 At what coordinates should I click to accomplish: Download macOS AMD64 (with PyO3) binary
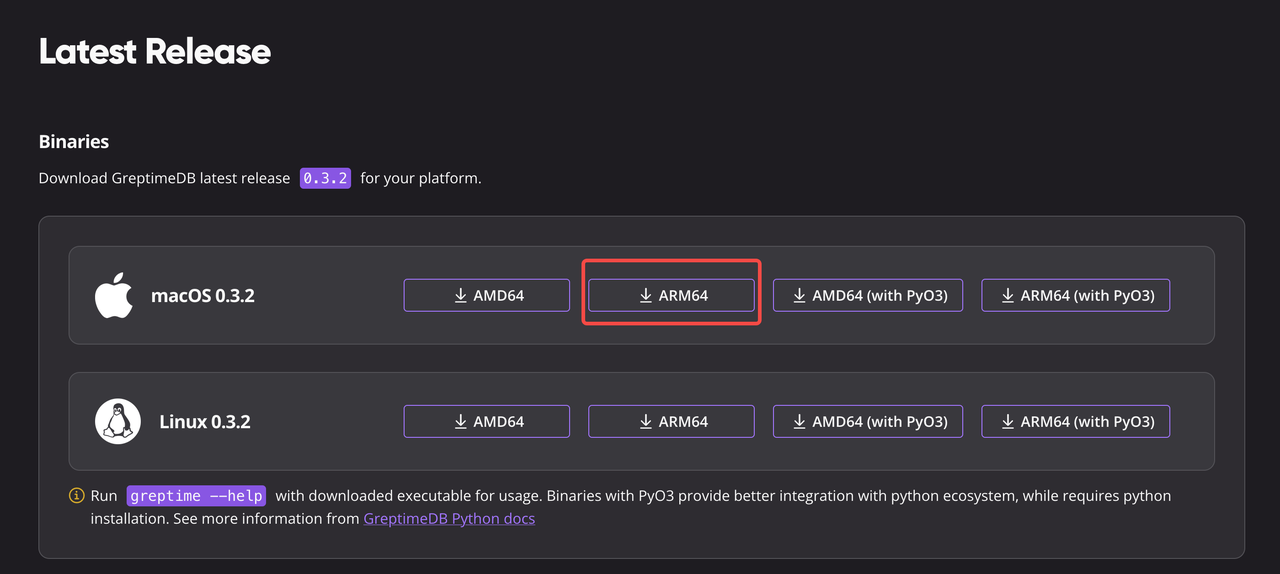[867, 295]
